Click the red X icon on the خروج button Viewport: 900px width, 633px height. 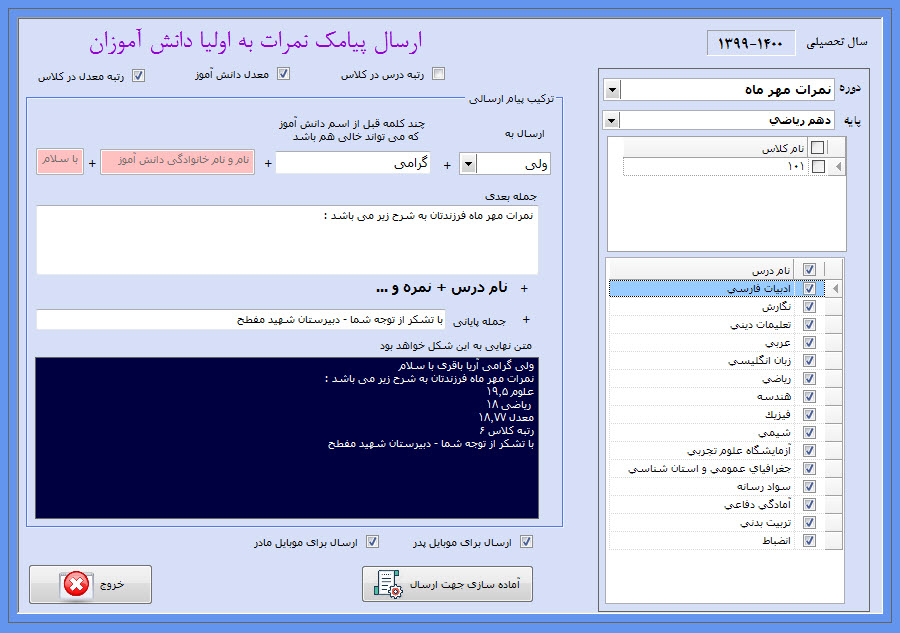(x=76, y=585)
